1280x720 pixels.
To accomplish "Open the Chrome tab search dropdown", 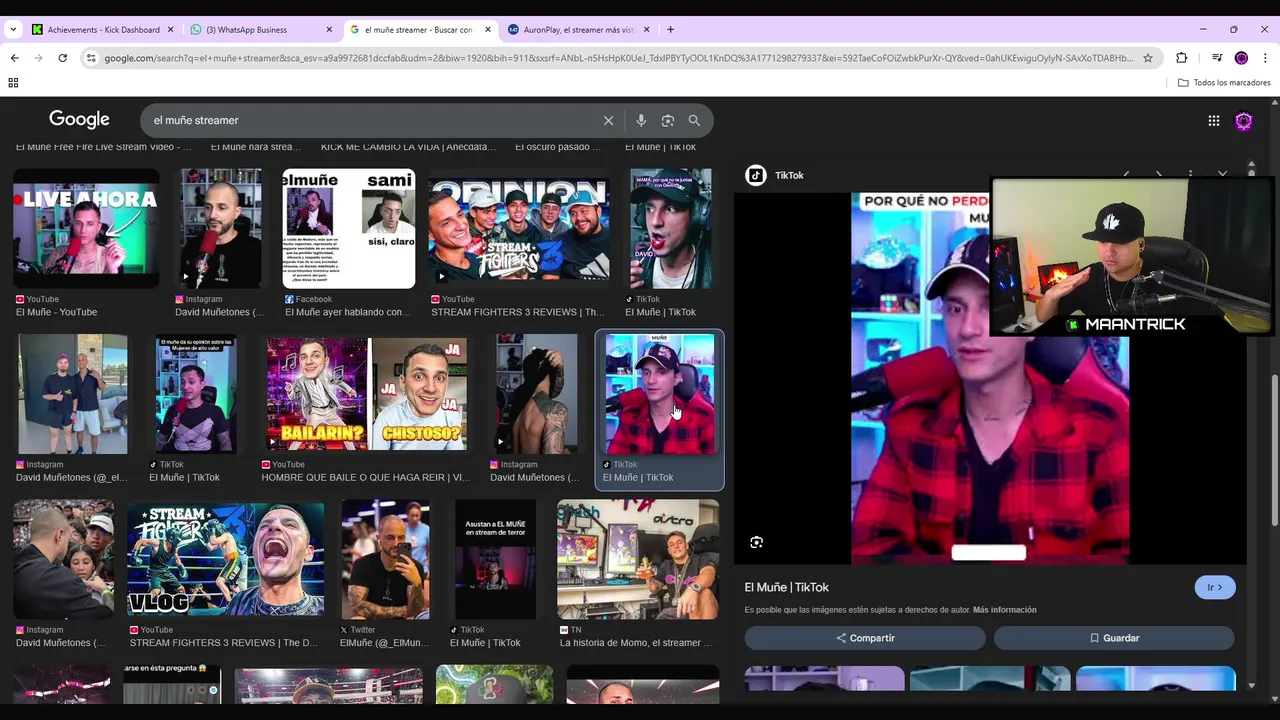I will (x=13, y=30).
